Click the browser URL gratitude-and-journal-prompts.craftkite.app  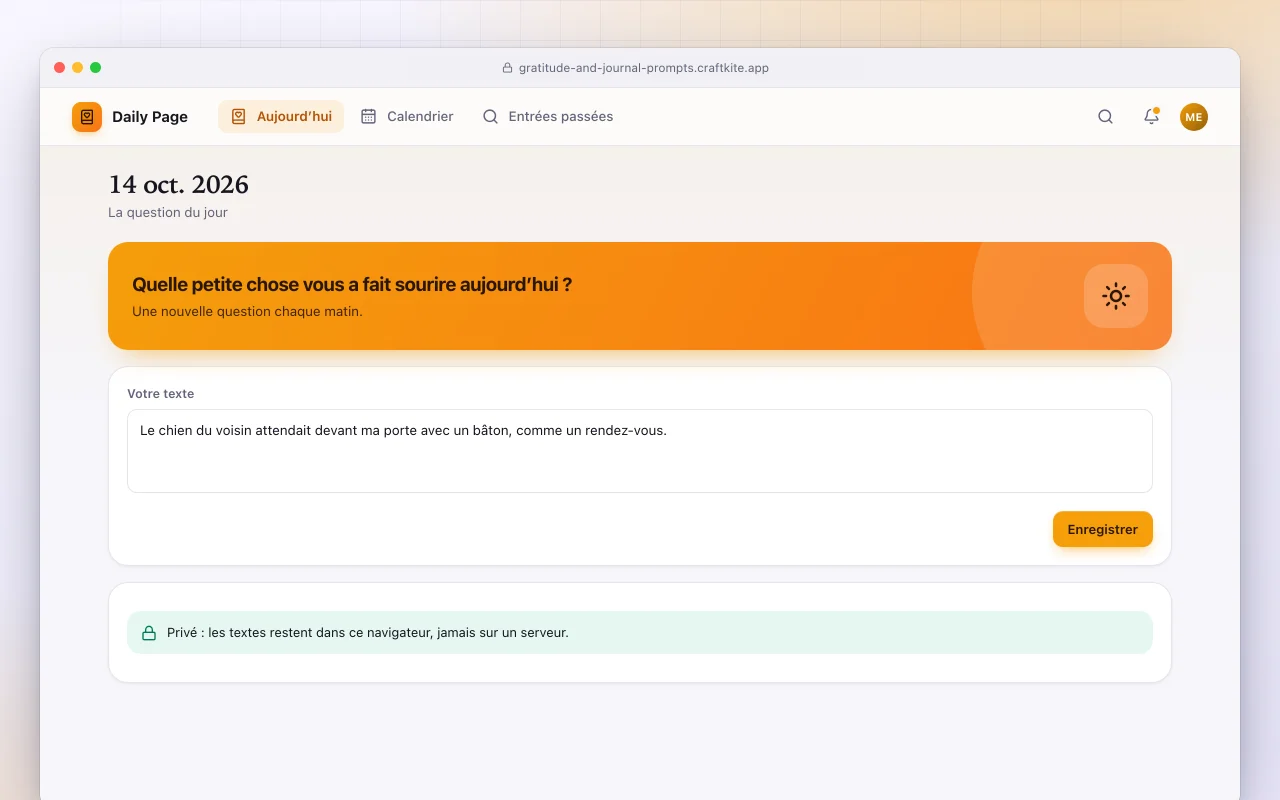[x=644, y=68]
